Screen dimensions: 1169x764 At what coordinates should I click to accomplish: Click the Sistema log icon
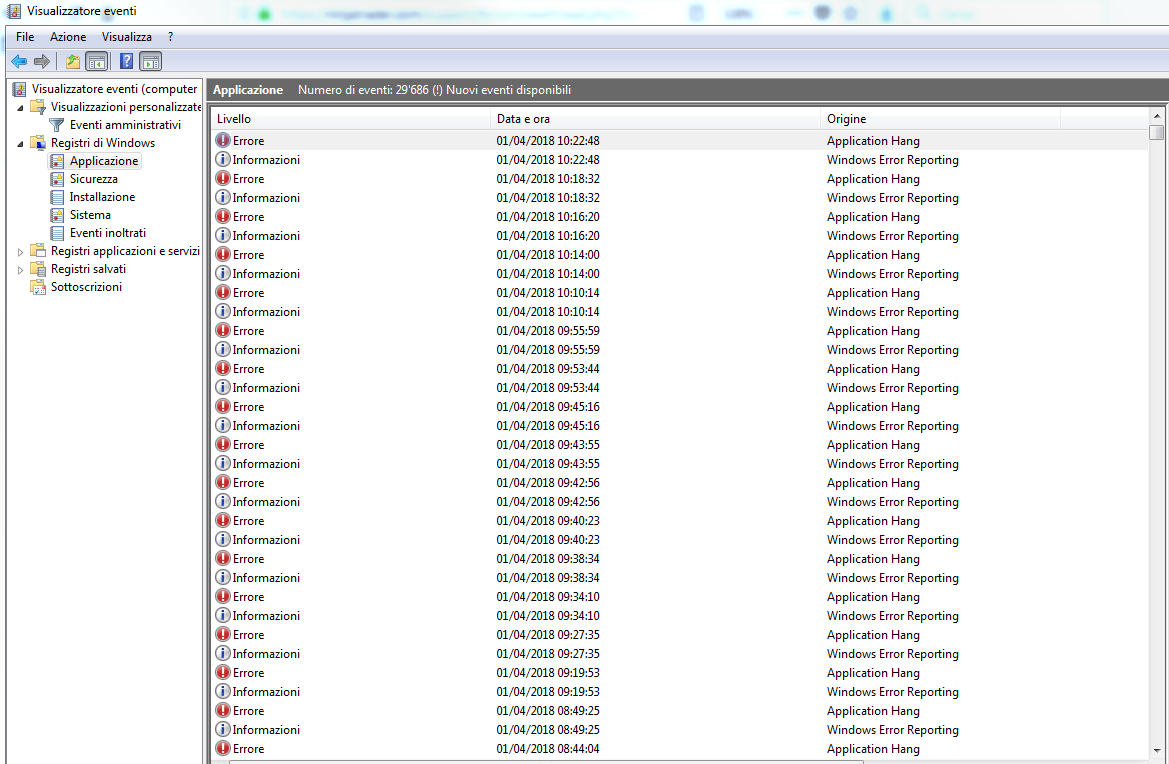57,215
